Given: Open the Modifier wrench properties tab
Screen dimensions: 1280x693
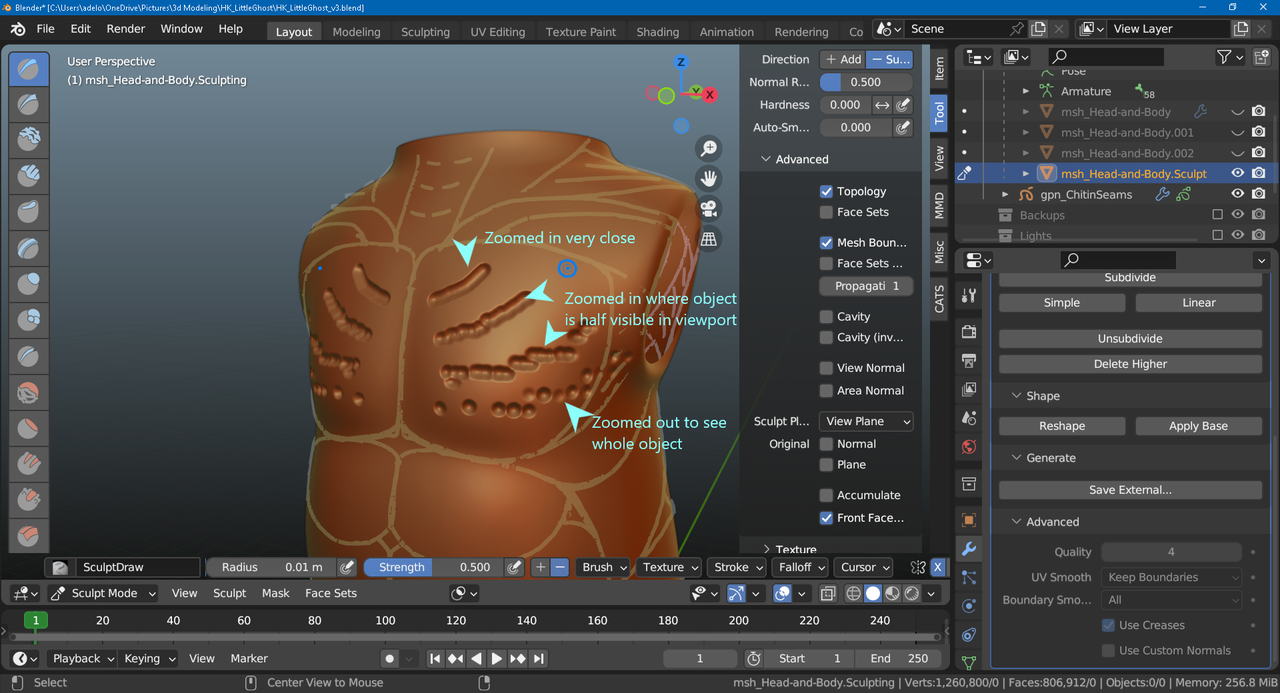Looking at the screenshot, I should [968, 549].
